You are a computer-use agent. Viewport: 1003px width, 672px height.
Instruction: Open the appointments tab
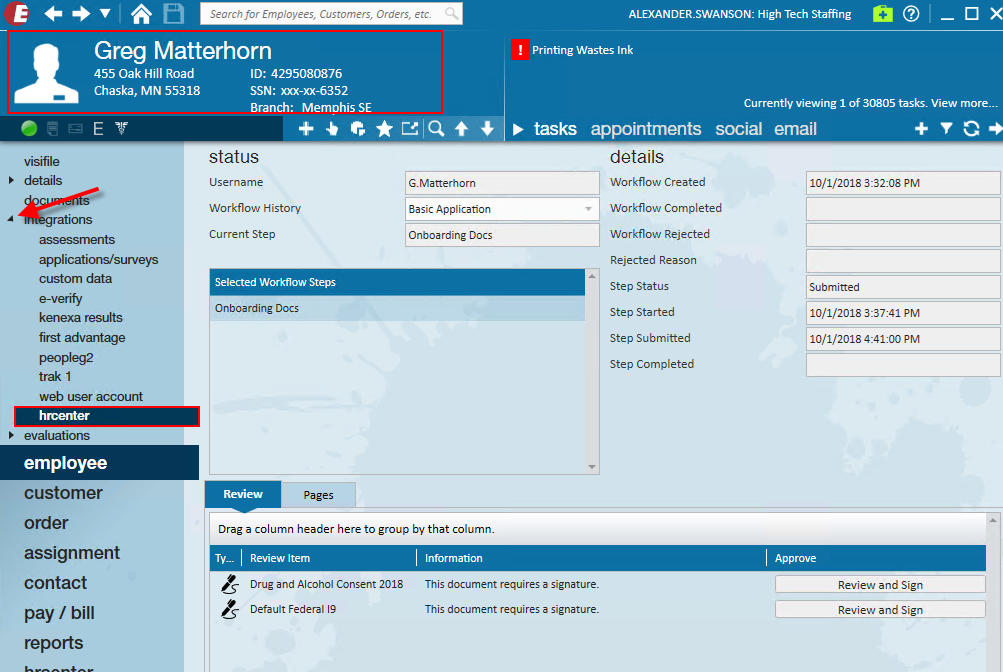point(645,129)
